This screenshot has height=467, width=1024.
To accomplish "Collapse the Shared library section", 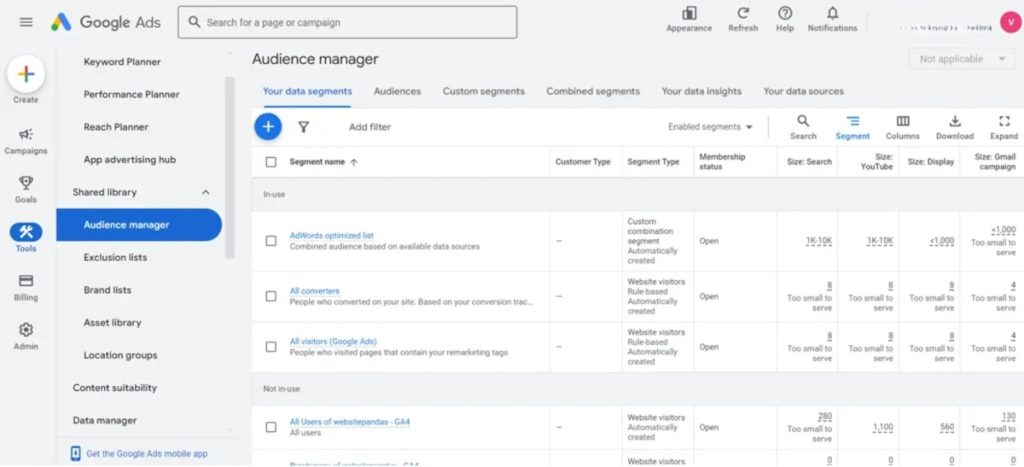I will [x=206, y=192].
